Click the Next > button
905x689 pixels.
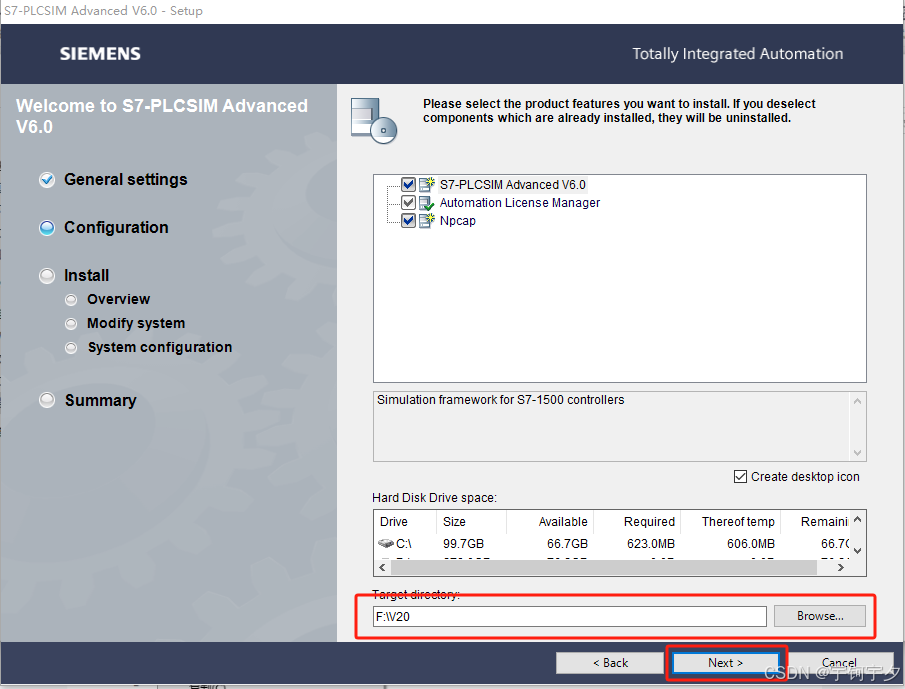(726, 662)
